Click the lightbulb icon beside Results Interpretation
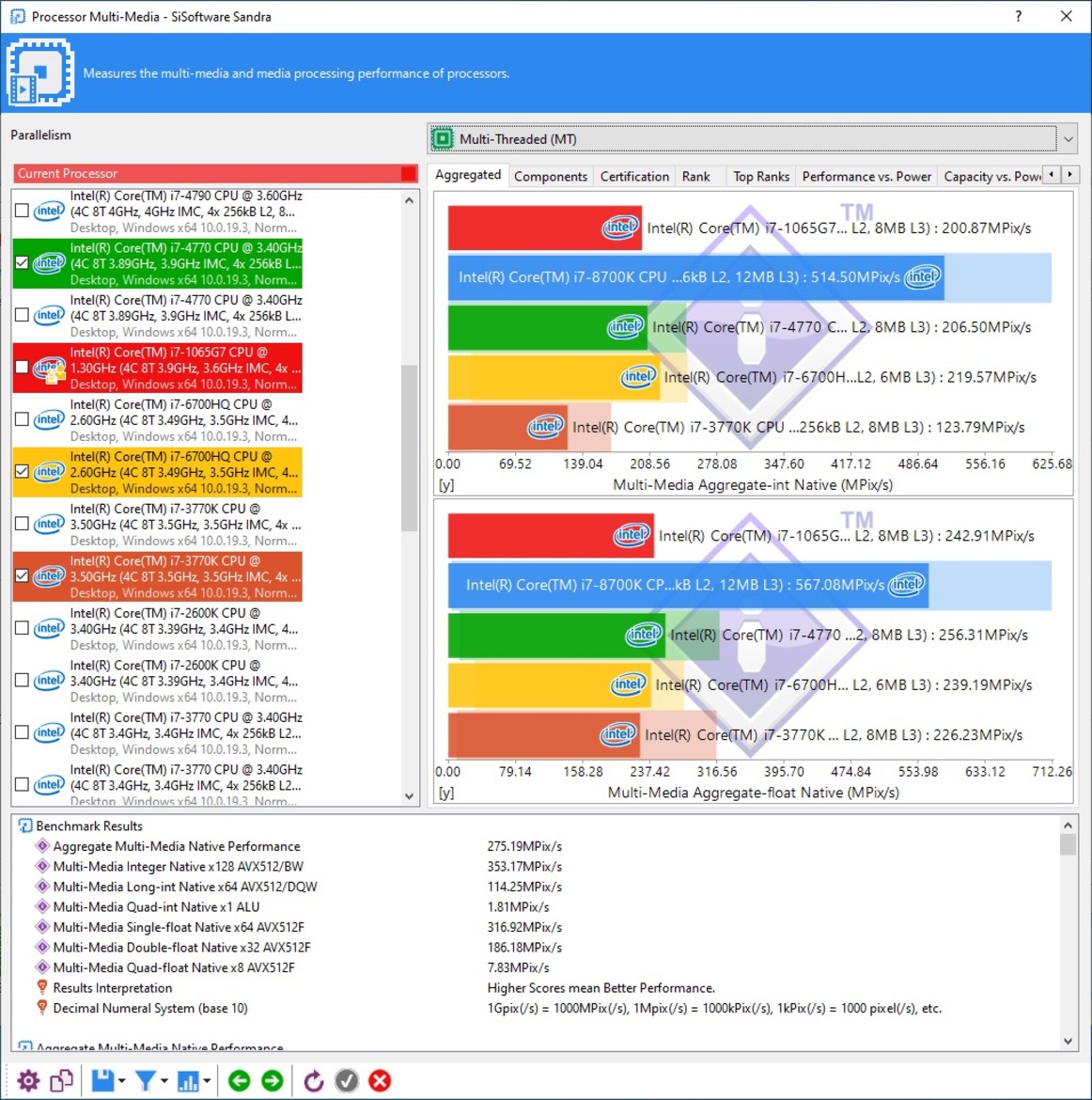This screenshot has width=1092, height=1100. tap(42, 988)
